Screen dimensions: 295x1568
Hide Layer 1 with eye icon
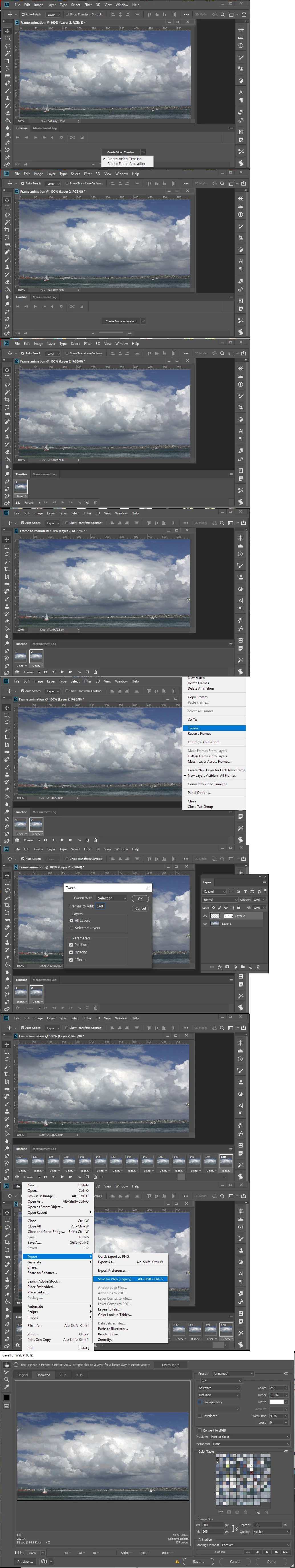coord(205,923)
